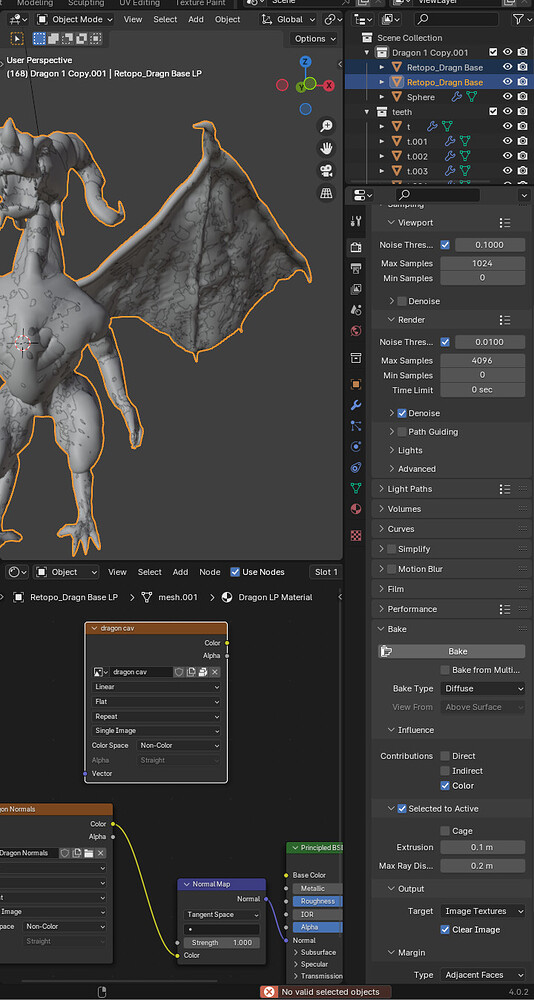The height and width of the screenshot is (1000, 534).
Task: Enable Viewport Denoise checkbox
Action: point(402,301)
